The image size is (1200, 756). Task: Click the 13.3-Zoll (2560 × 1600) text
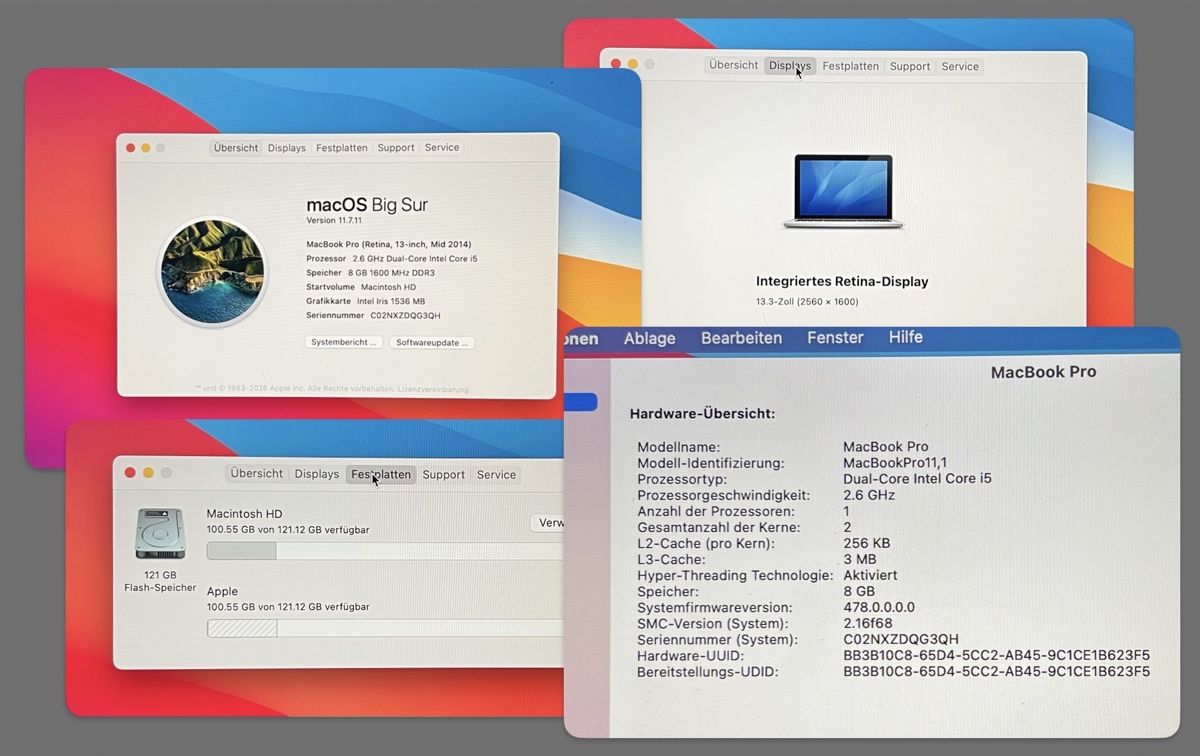point(807,302)
